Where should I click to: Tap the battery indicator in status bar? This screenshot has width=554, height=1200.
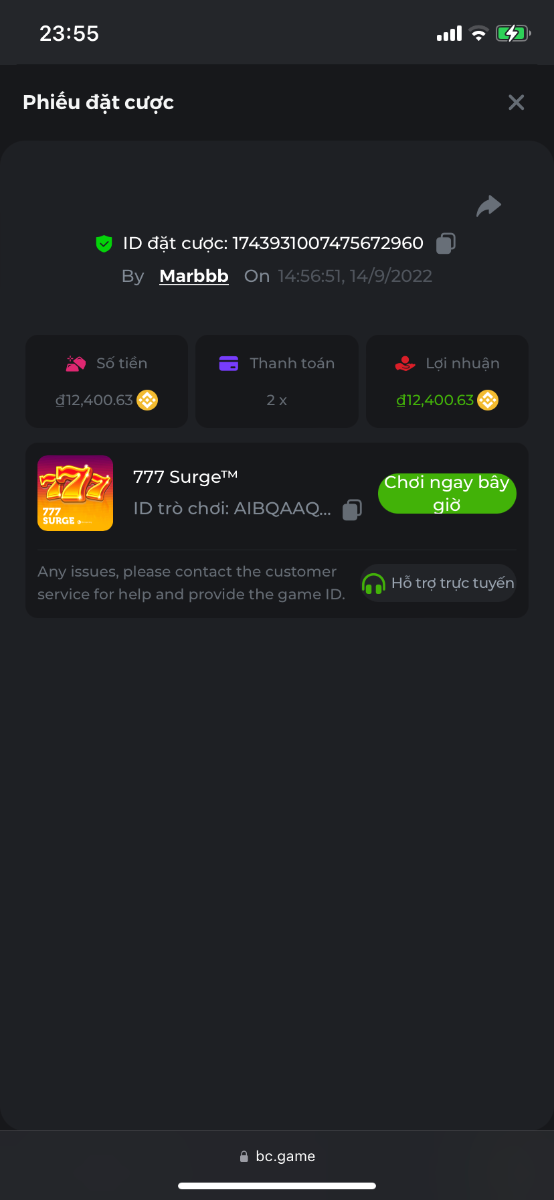(513, 33)
